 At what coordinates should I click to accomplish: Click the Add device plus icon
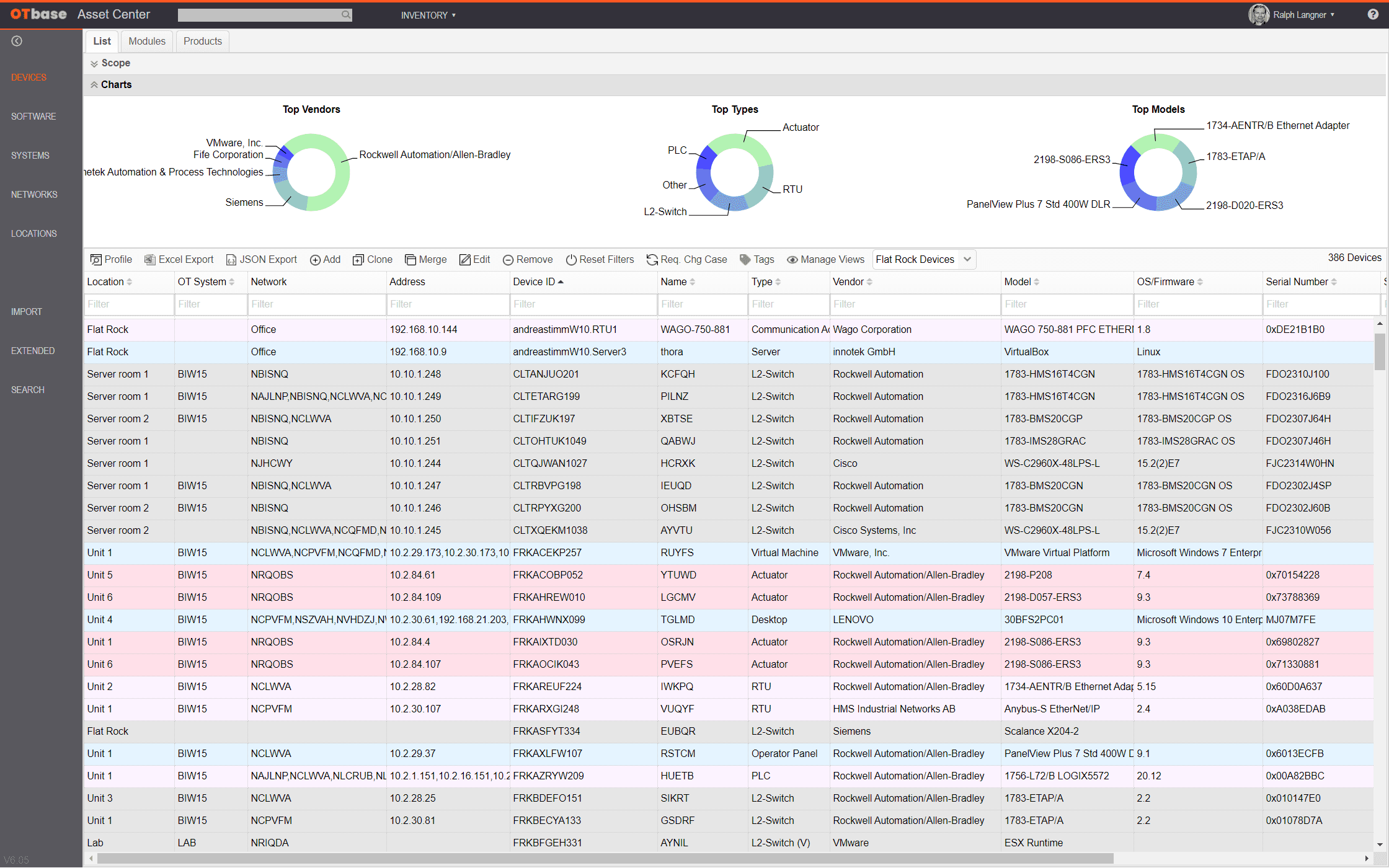point(315,260)
